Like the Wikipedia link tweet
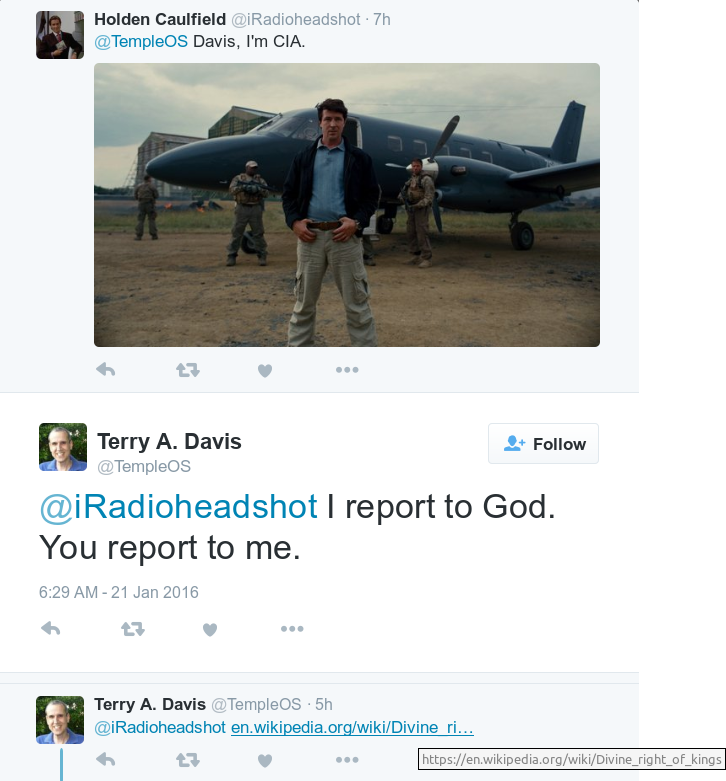Image resolution: width=726 pixels, height=781 pixels. (x=265, y=760)
